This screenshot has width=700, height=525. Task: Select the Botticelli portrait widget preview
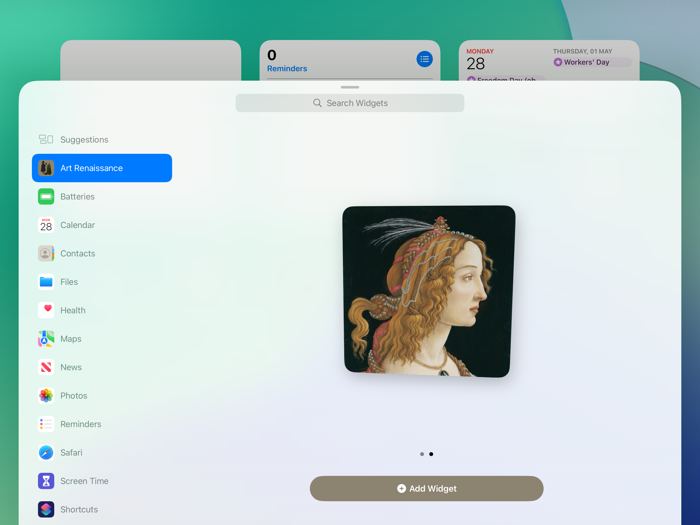click(429, 291)
